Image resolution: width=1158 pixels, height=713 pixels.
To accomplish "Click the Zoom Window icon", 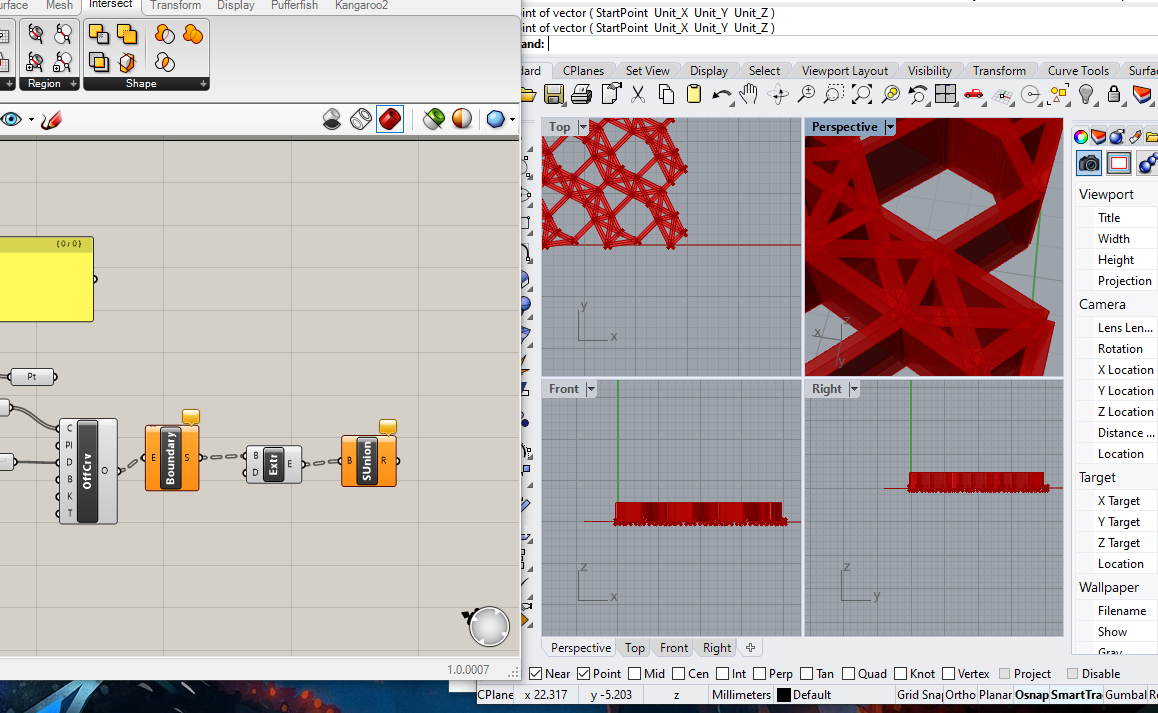I will pos(834,95).
